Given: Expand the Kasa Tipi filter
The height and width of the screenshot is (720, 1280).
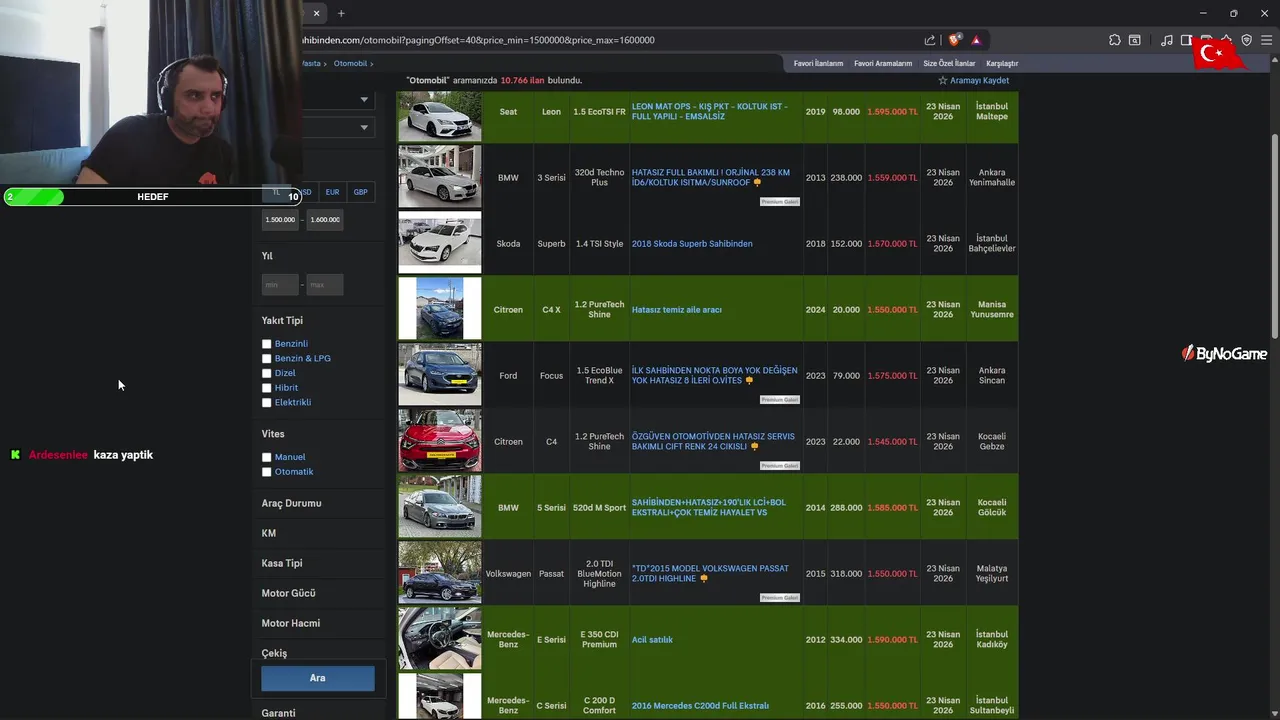Looking at the screenshot, I should pyautogui.click(x=282, y=563).
